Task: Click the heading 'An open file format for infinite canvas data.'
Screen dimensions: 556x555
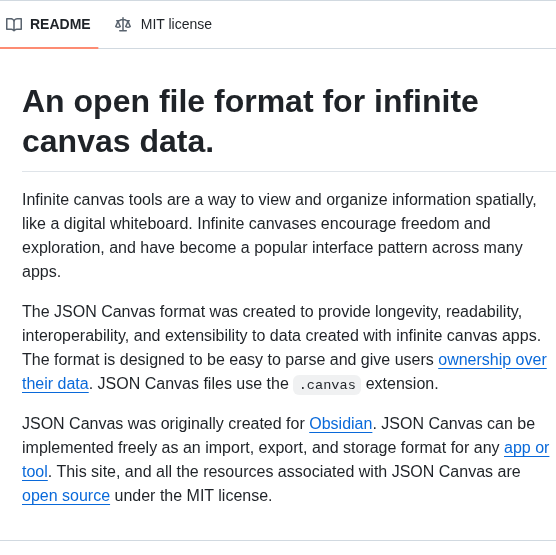Action: tap(250, 121)
